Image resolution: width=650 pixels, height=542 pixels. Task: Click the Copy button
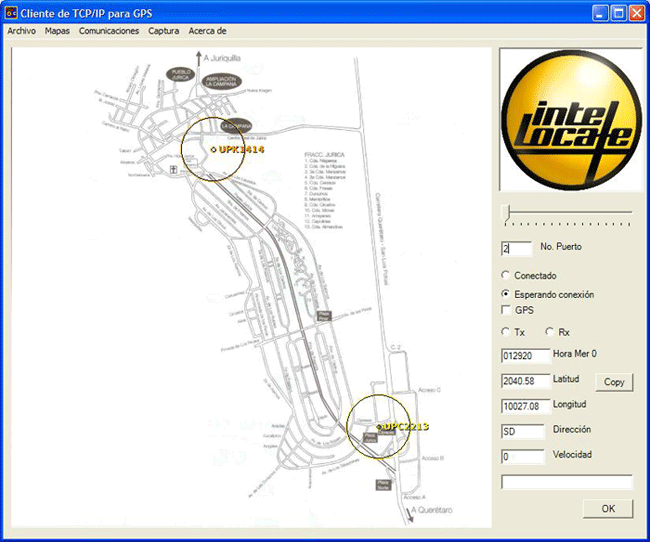tap(614, 382)
